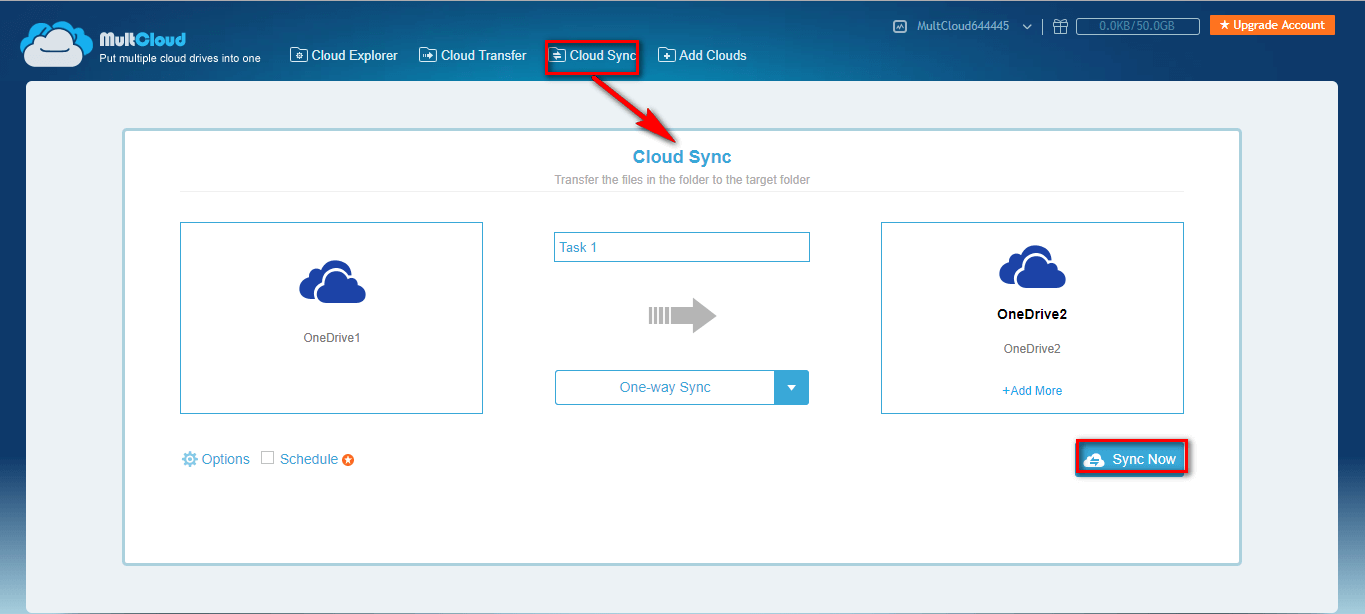The width and height of the screenshot is (1365, 614).
Task: Open the MultCloud644445 account menu
Action: tap(974, 27)
